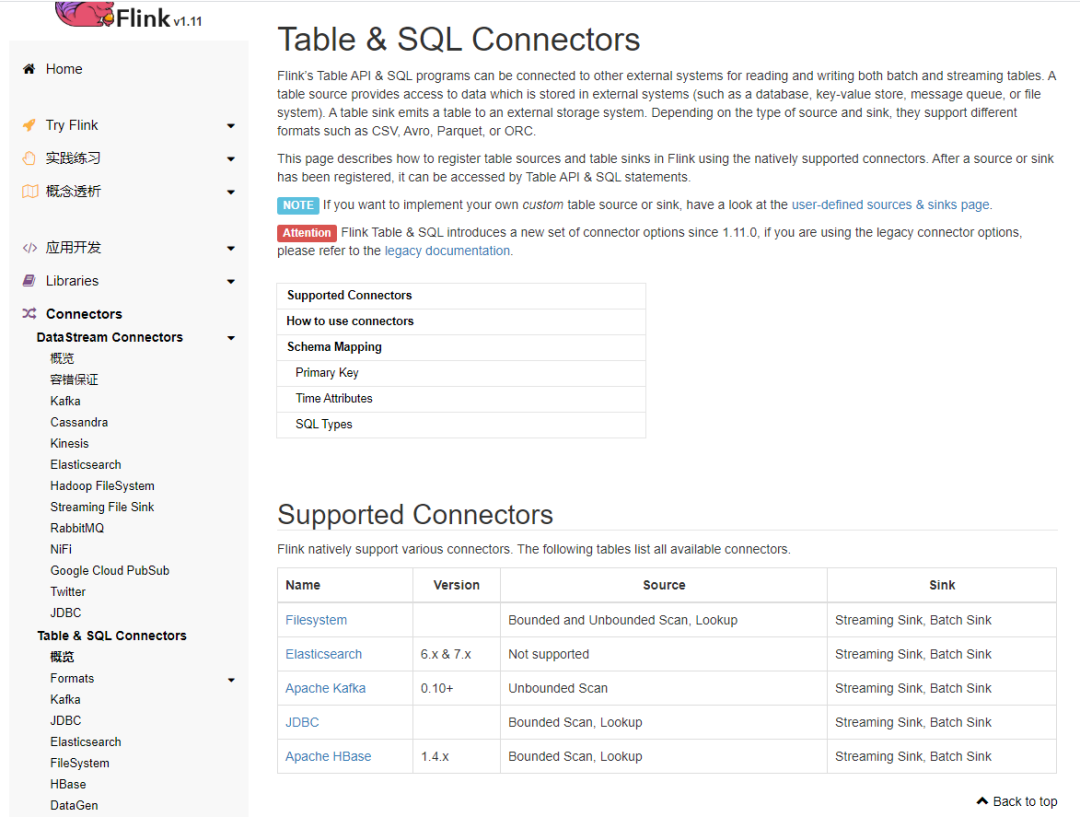Click the Flink squirrel logo
This screenshot has width=1080, height=817.
[83, 13]
